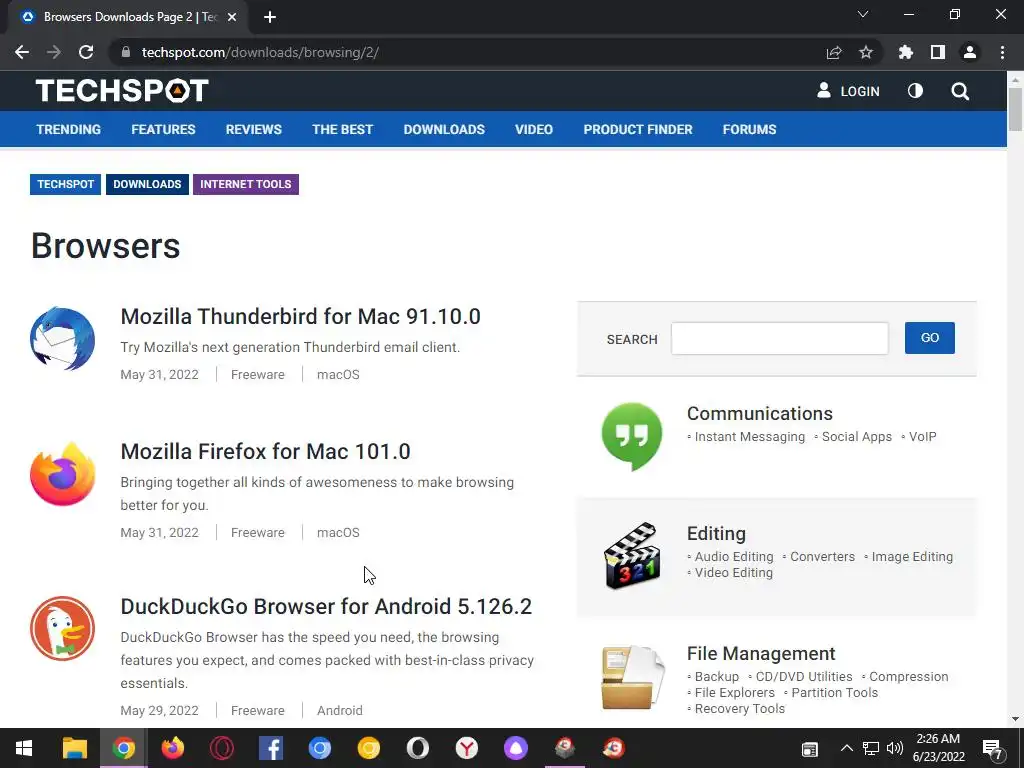The height and width of the screenshot is (768, 1024).
Task: Click the LOGIN link in the header
Action: click(848, 91)
